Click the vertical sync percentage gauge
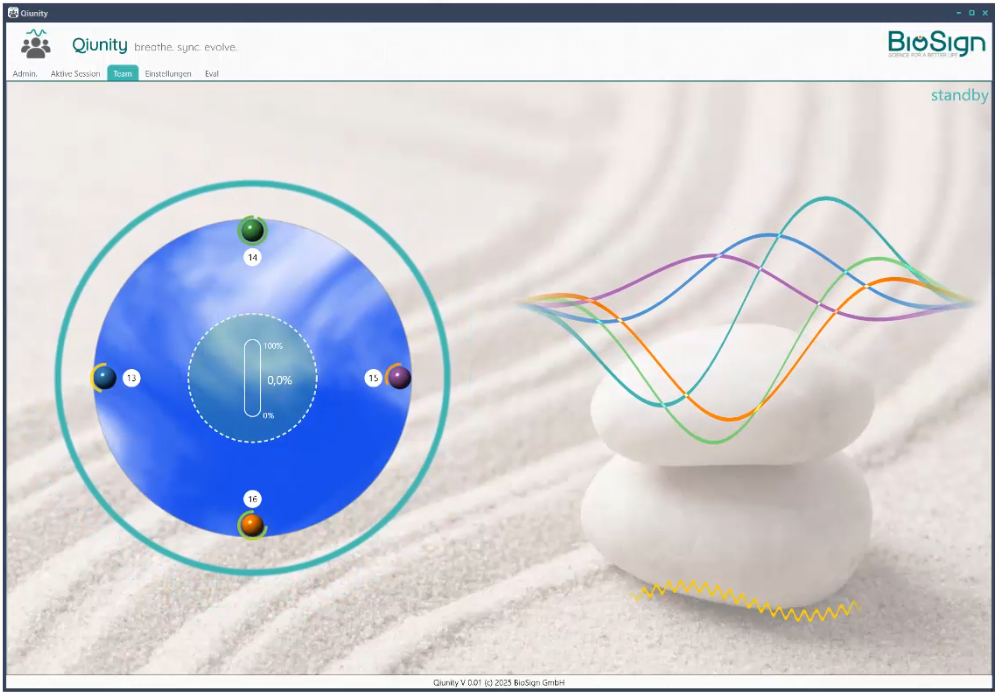999x694 pixels. coord(252,378)
